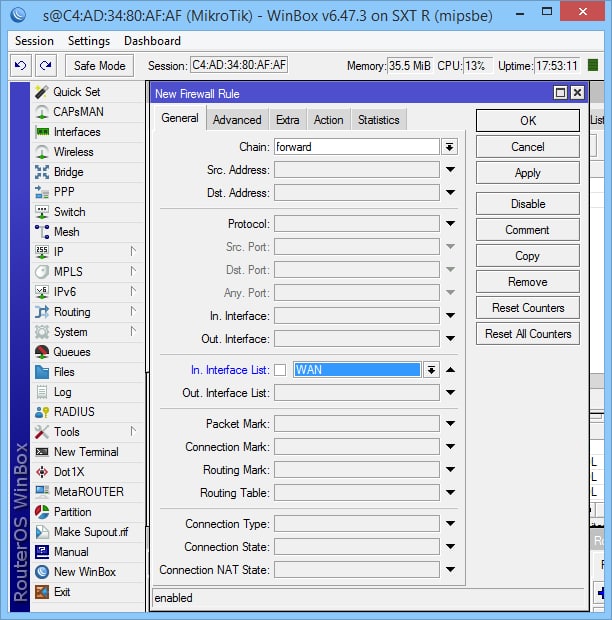Screen dimensions: 612x620
Task: Click the Redo arrow in toolbar
Action: point(46,65)
